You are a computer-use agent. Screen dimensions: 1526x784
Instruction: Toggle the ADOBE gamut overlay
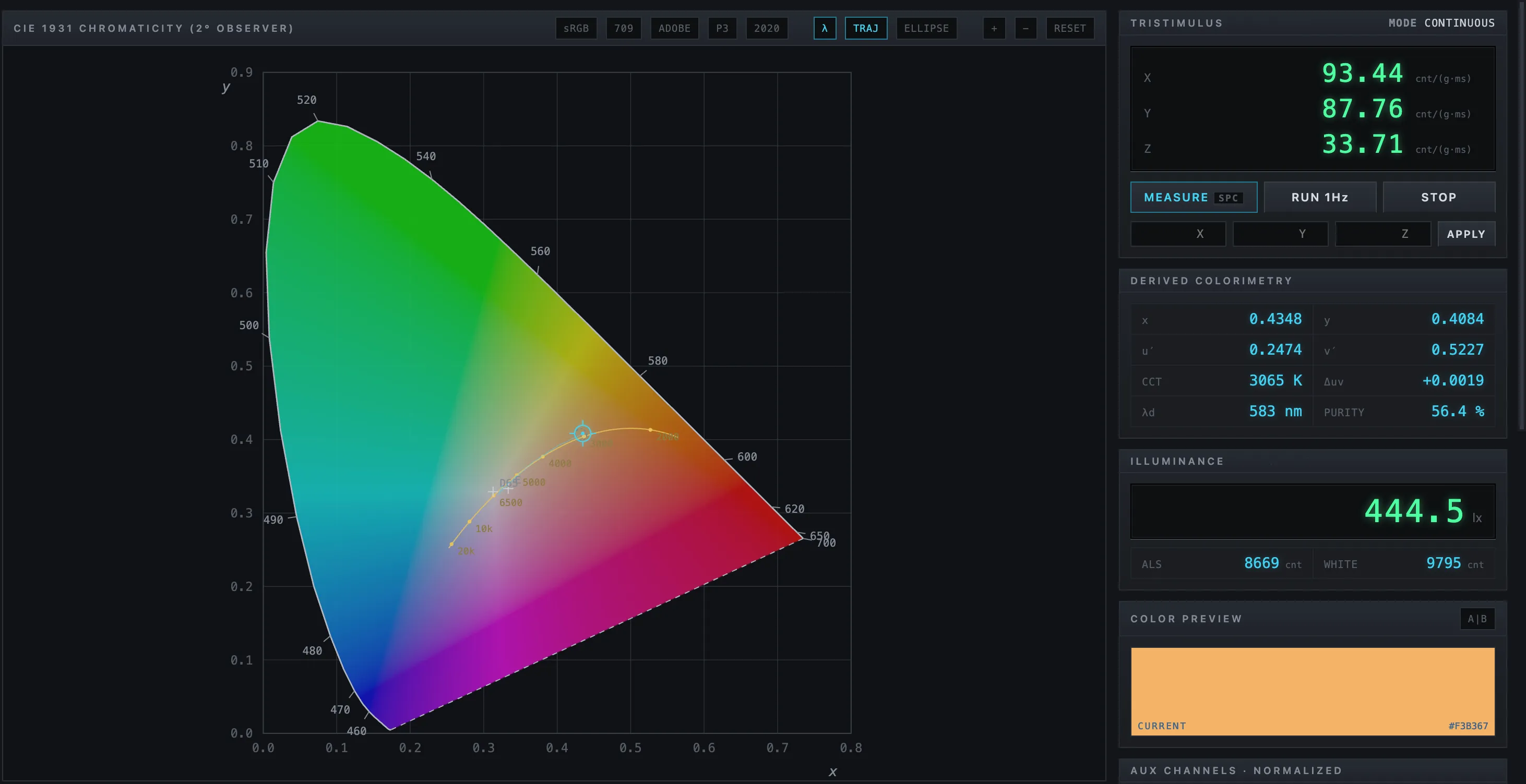click(674, 28)
